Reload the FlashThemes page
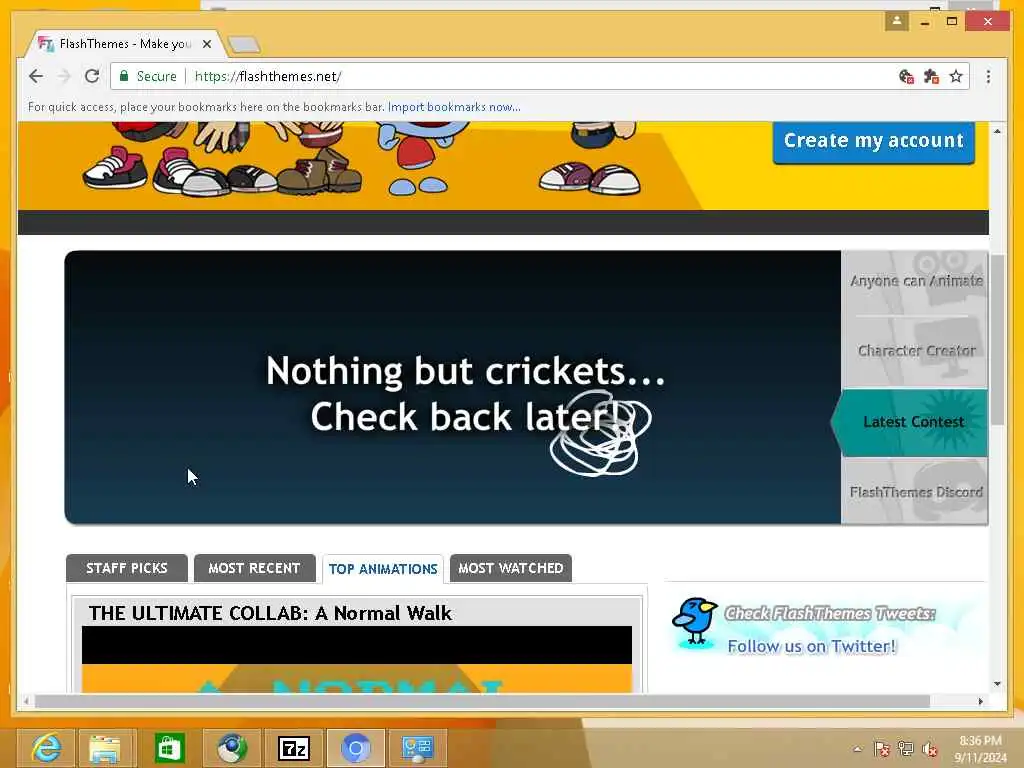The width and height of the screenshot is (1024, 768). pos(92,76)
